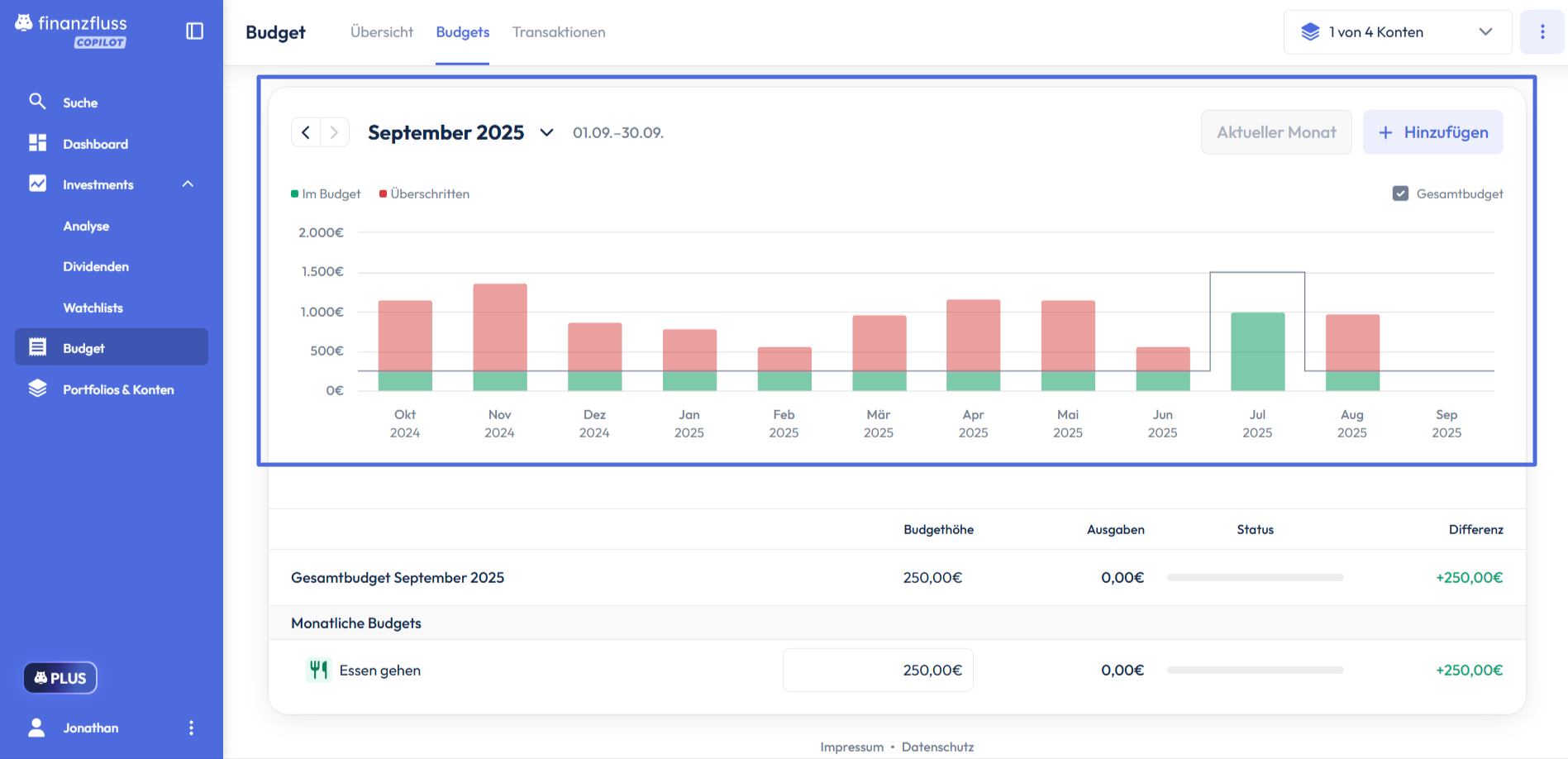This screenshot has width=1568, height=759.
Task: Click the Investments chart icon
Action: [x=37, y=184]
